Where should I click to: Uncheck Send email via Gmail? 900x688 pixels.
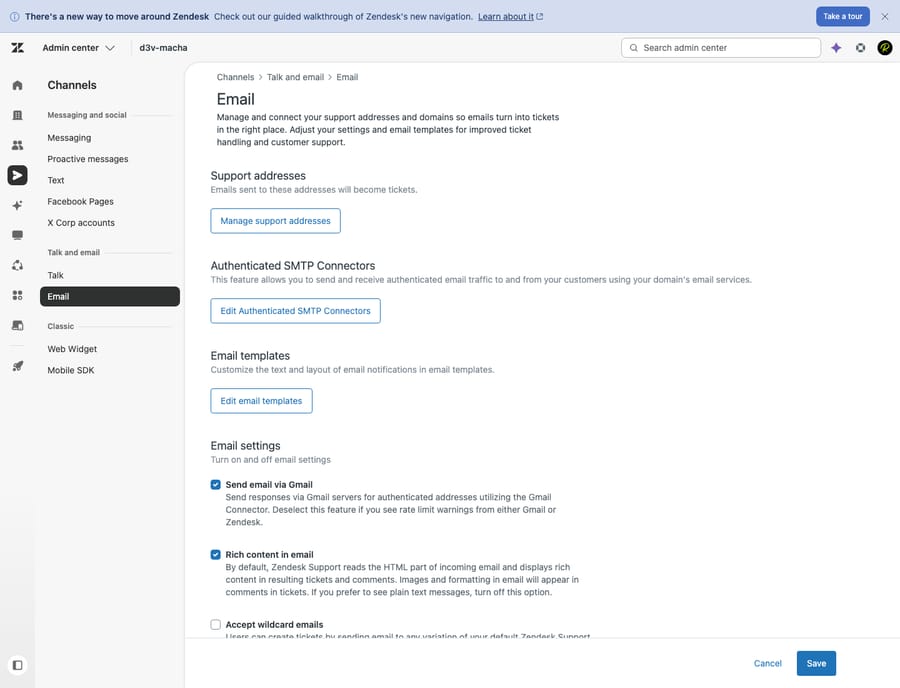(215, 485)
